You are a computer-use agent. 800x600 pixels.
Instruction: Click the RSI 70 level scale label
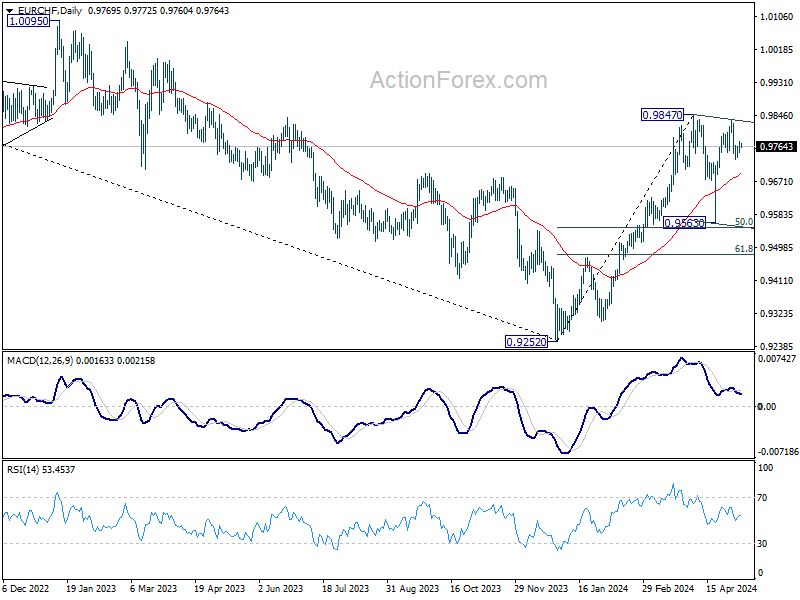(x=762, y=497)
